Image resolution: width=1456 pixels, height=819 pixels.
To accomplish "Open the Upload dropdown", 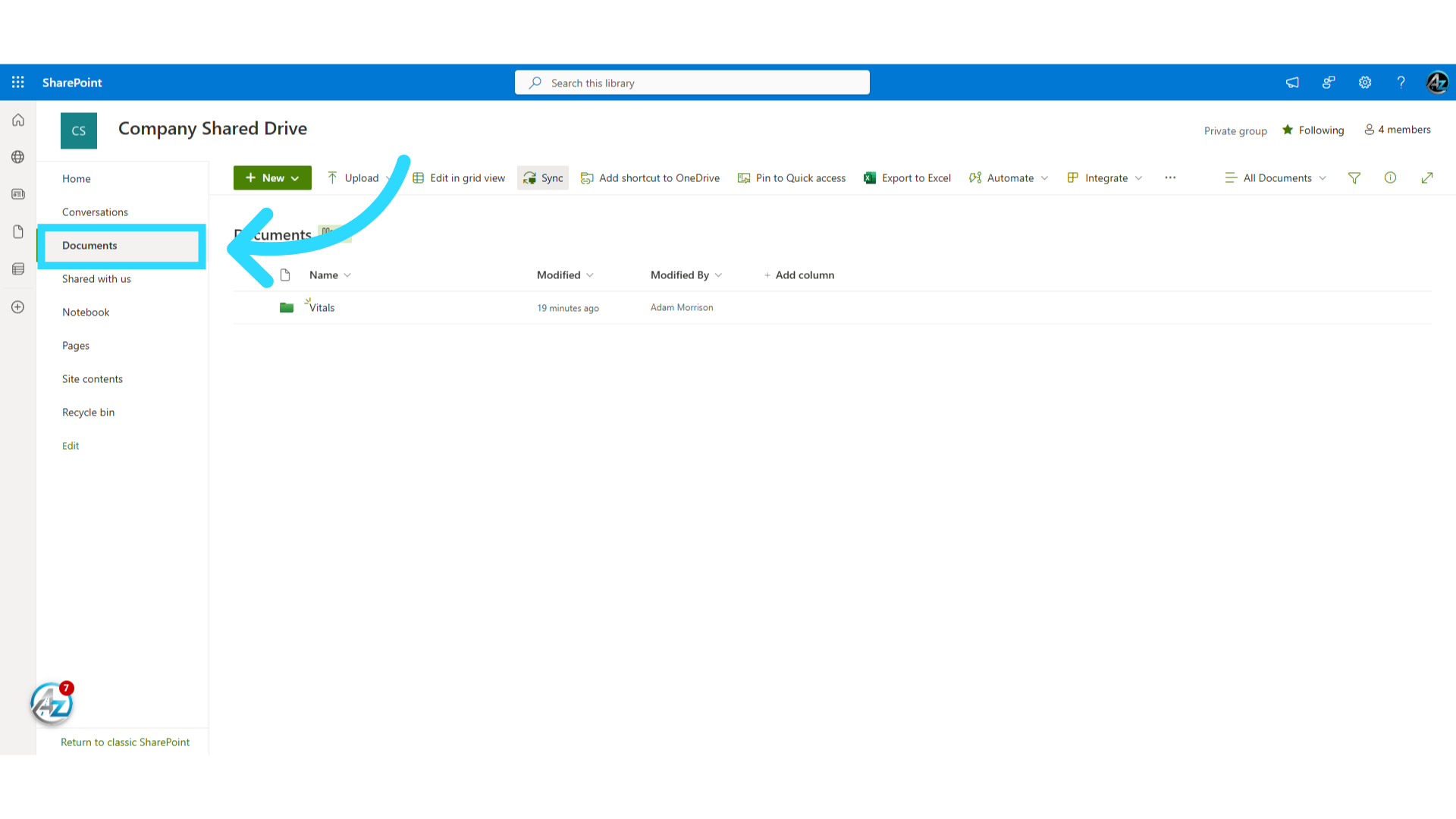I will coord(359,178).
